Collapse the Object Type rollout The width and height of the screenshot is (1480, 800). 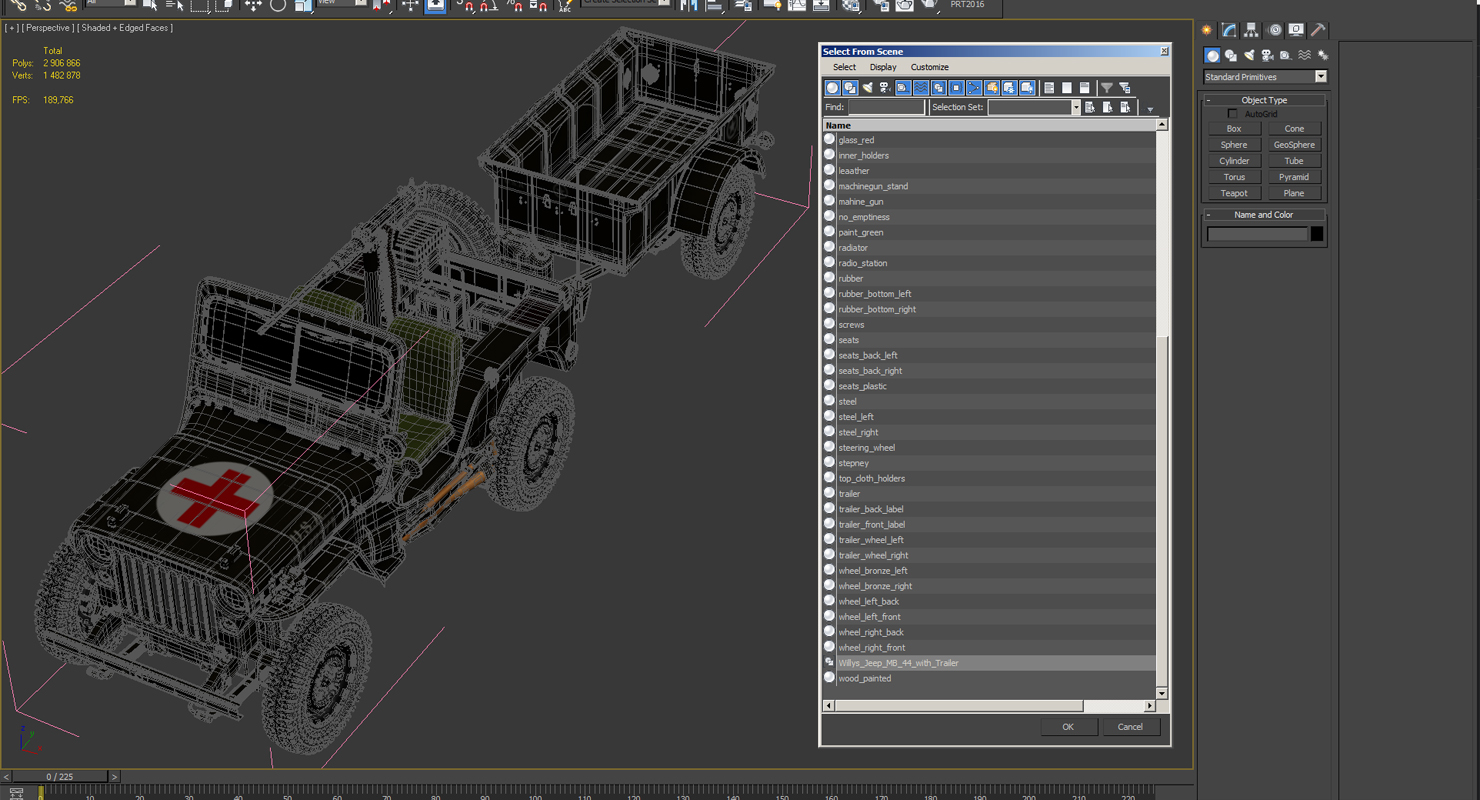(x=1264, y=100)
